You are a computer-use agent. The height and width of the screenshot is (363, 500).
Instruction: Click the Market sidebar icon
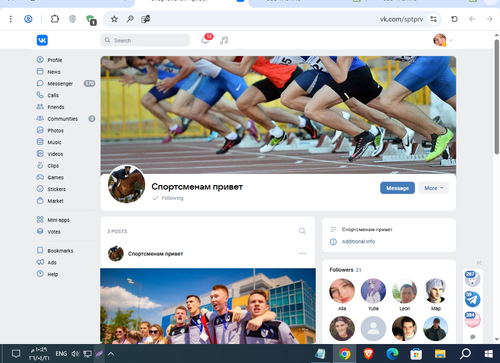point(40,200)
